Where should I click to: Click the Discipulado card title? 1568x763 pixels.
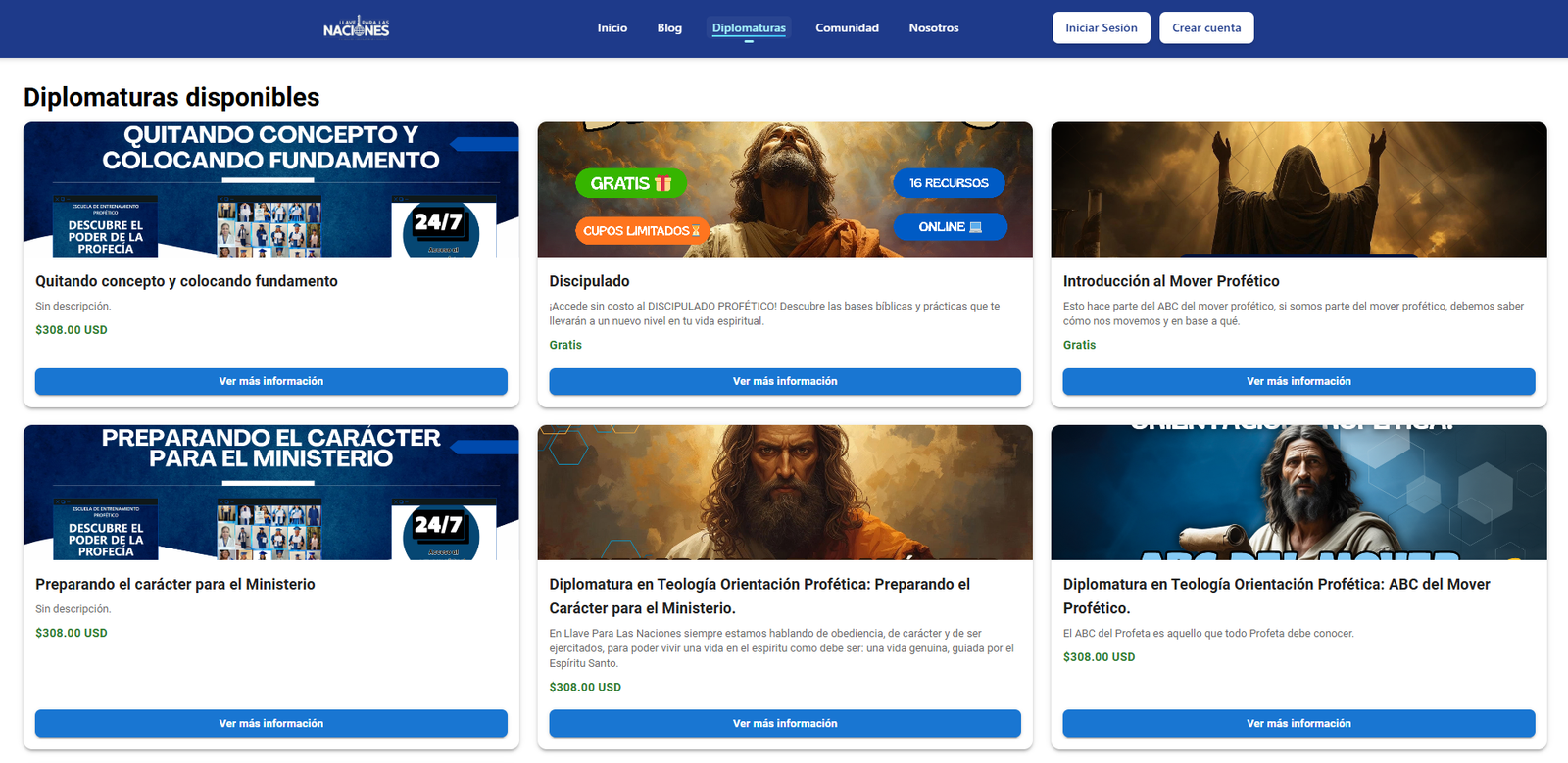(589, 281)
